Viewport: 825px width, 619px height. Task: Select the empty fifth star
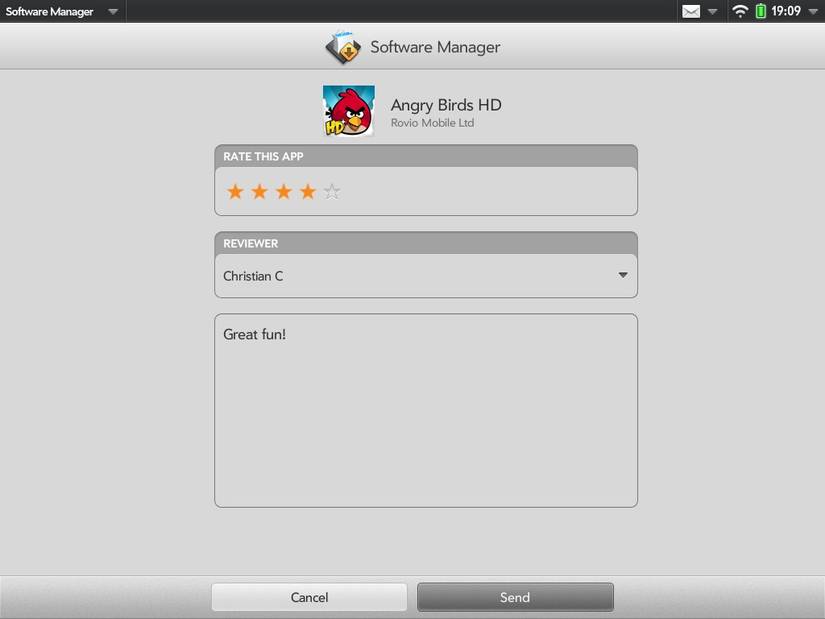click(x=332, y=192)
